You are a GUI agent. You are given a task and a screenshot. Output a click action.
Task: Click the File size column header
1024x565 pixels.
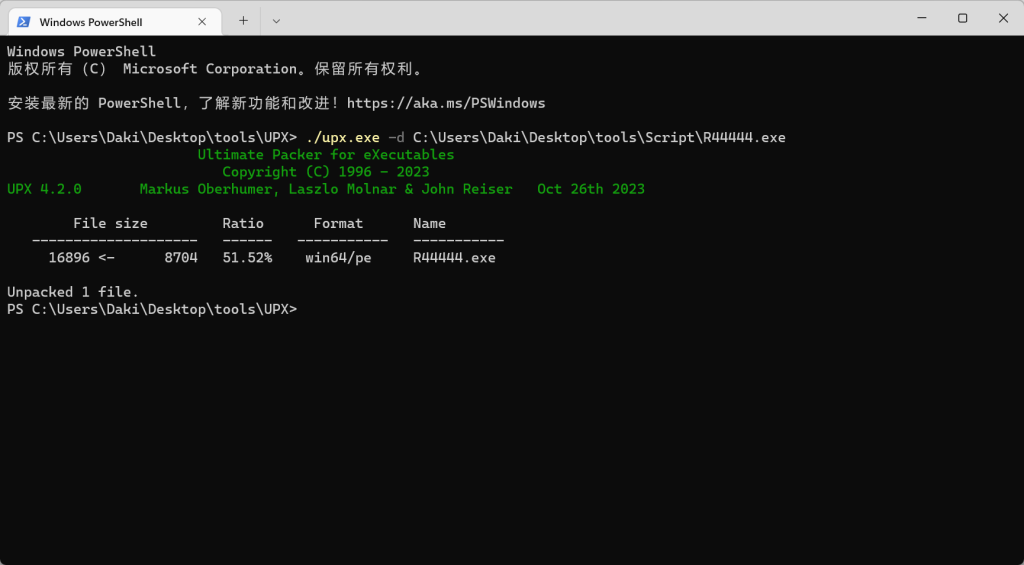(x=110, y=223)
